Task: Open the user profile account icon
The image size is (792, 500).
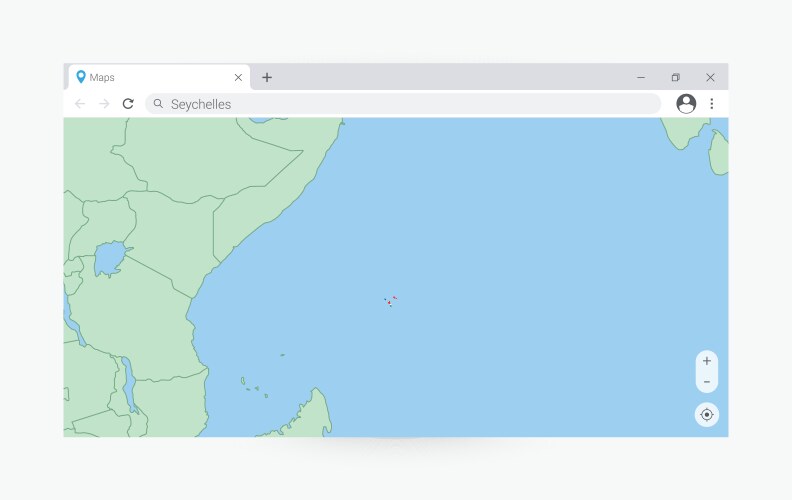Action: tap(686, 104)
